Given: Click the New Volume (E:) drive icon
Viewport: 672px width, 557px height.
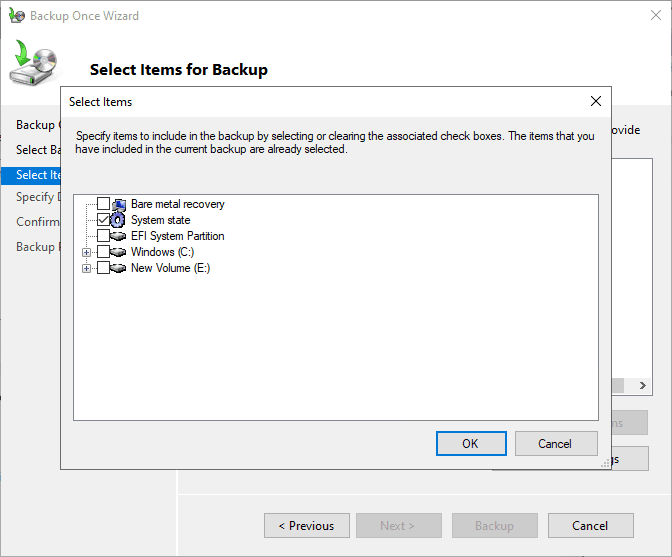Looking at the screenshot, I should pyautogui.click(x=119, y=268).
